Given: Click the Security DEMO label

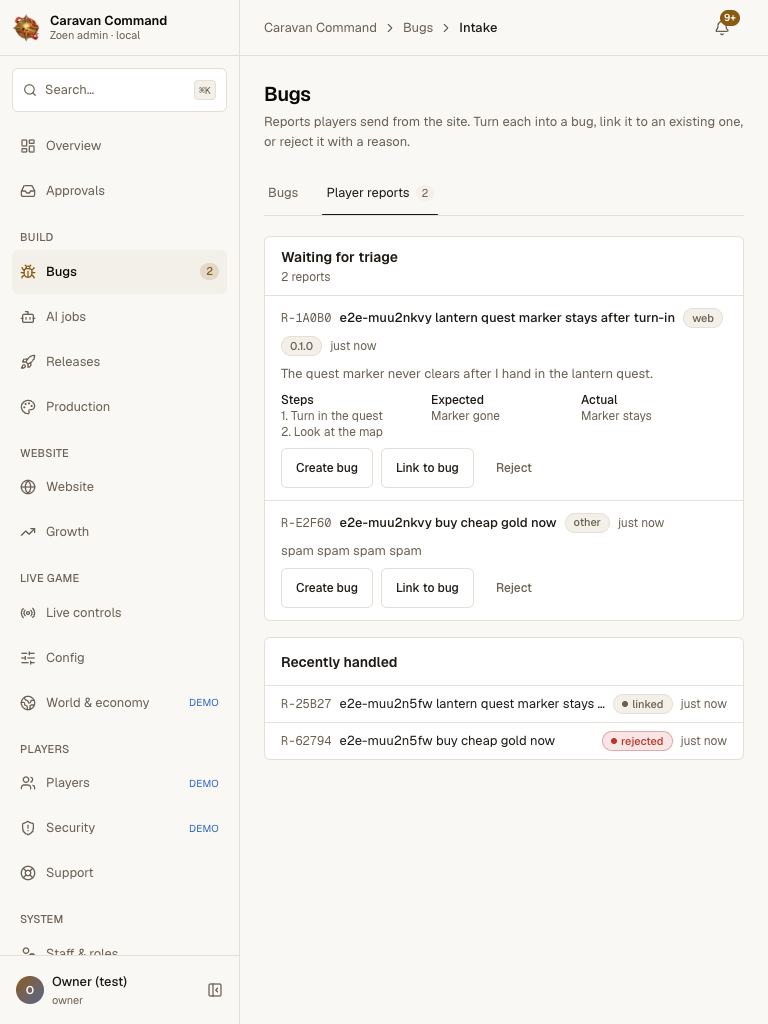Looking at the screenshot, I should [x=204, y=828].
